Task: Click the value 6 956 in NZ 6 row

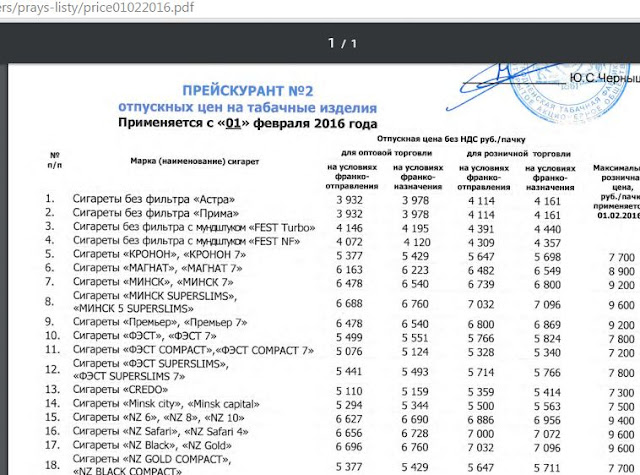Action: click(x=547, y=420)
